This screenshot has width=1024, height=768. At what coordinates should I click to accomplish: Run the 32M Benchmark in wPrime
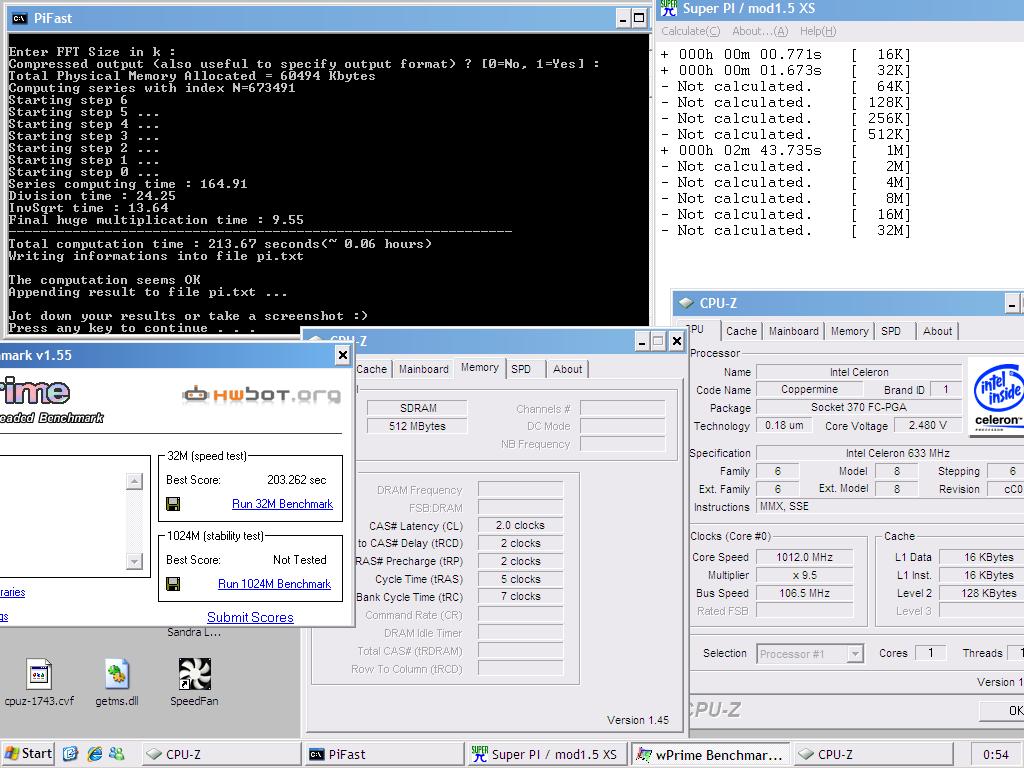282,504
